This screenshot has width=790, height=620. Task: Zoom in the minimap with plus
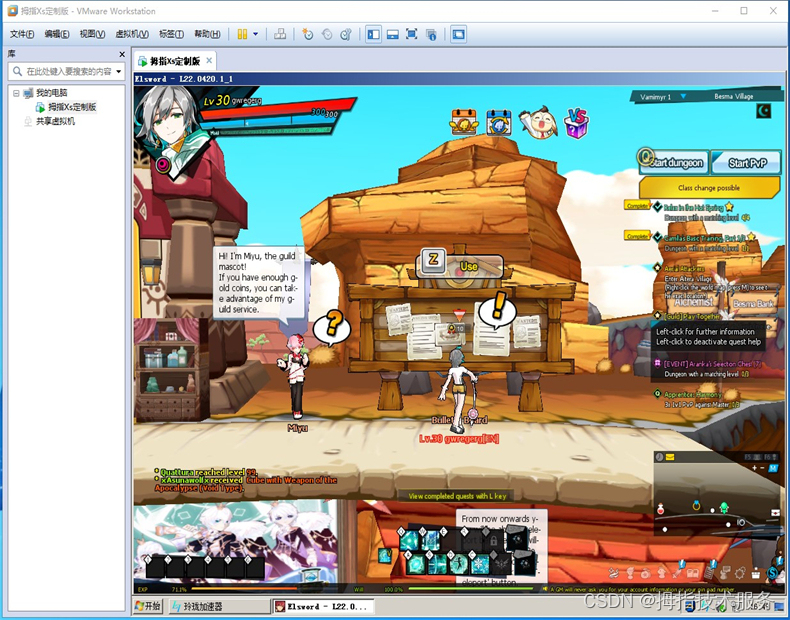754,468
